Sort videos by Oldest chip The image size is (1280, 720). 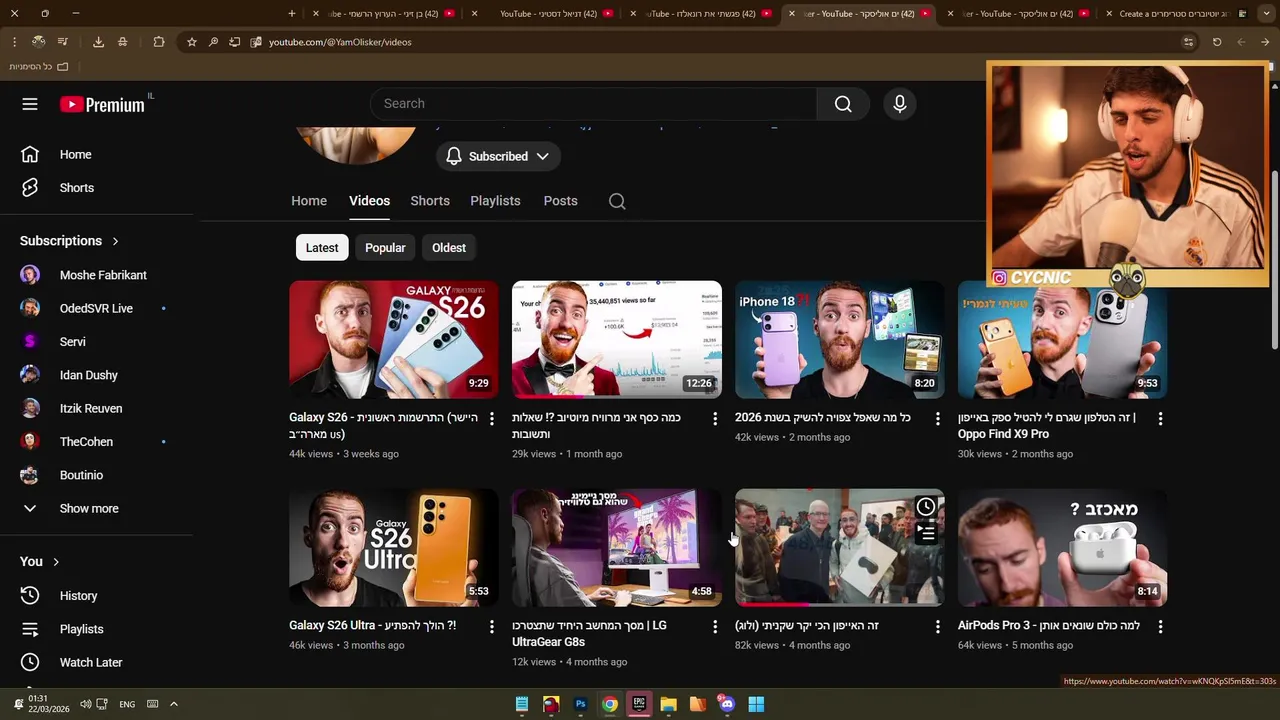449,248
